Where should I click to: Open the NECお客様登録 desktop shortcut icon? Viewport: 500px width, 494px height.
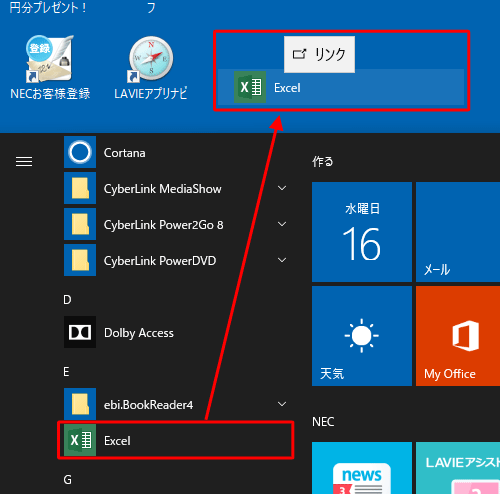coord(50,59)
